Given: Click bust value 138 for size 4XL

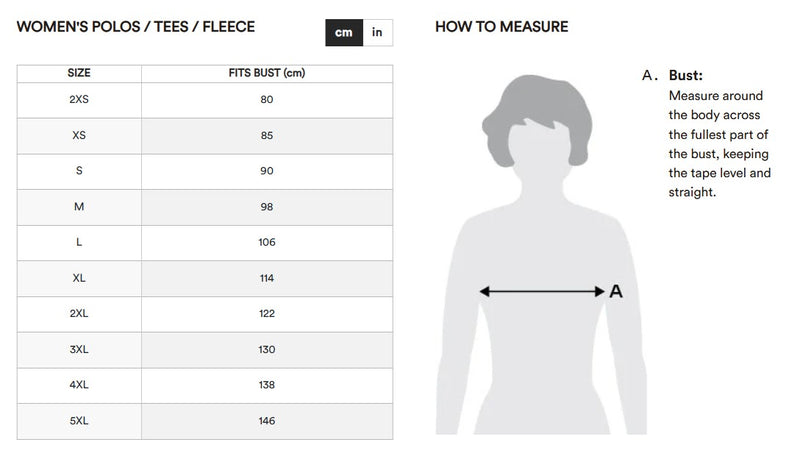Looking at the screenshot, I should click(267, 385).
